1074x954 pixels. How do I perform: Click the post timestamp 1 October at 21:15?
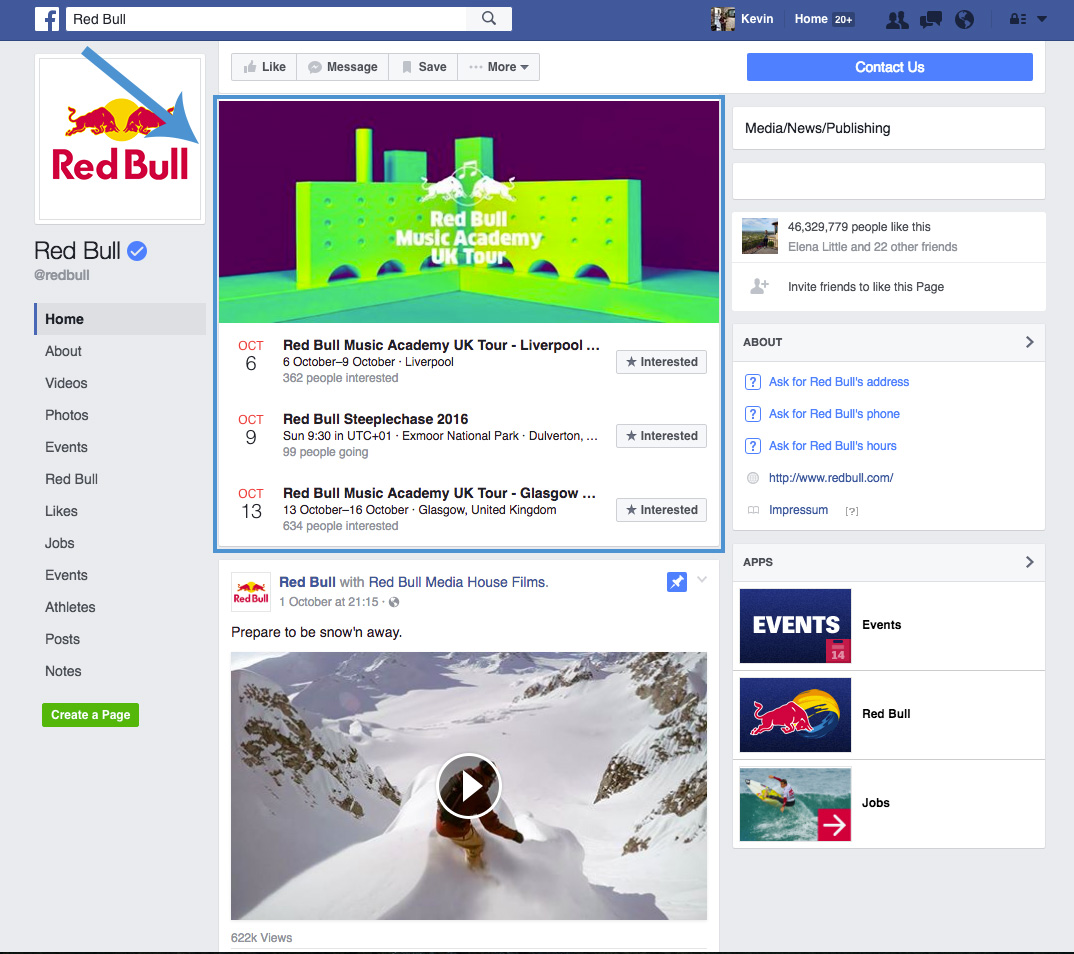328,602
